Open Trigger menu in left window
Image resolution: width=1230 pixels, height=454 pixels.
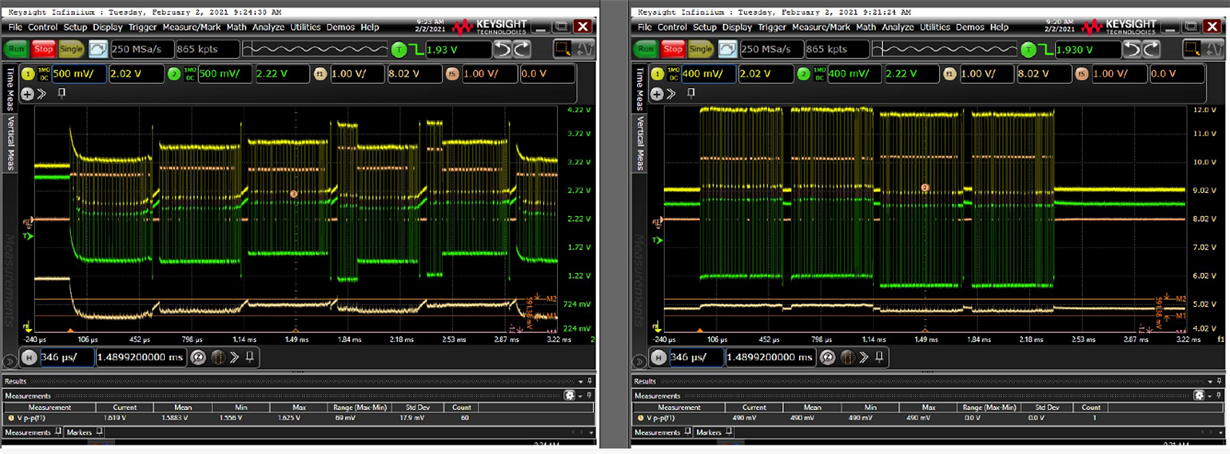[143, 27]
